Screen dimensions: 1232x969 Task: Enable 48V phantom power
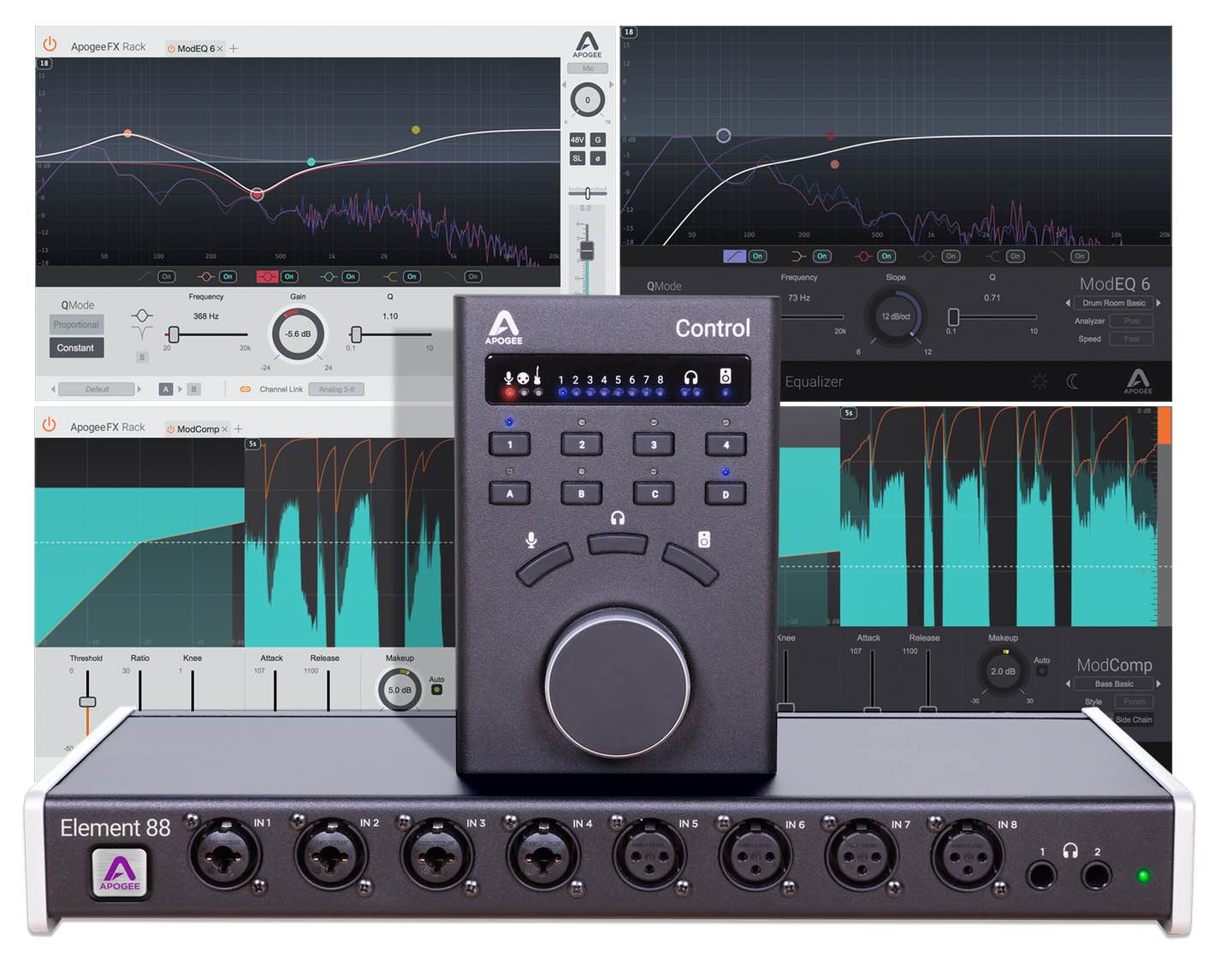[577, 139]
